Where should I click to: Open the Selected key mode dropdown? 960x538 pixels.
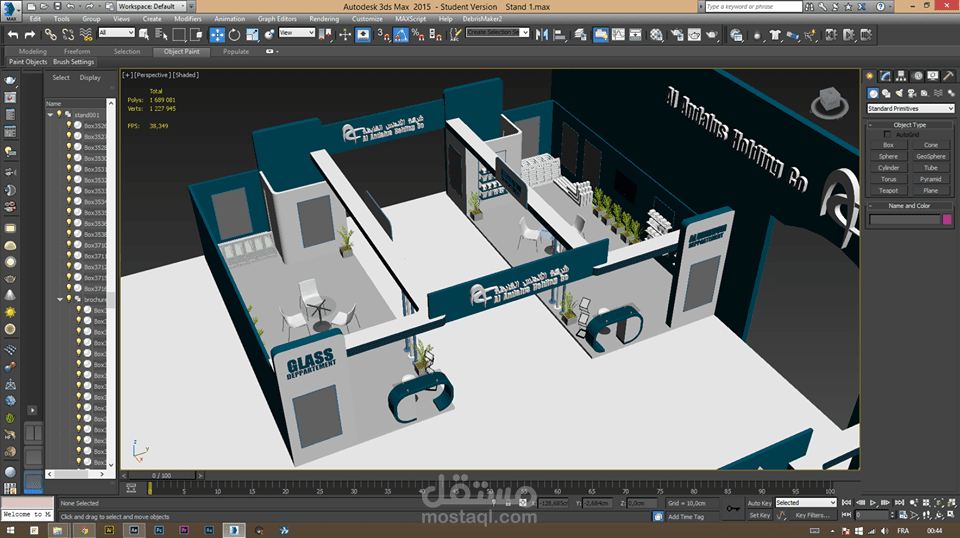pyautogui.click(x=806, y=503)
